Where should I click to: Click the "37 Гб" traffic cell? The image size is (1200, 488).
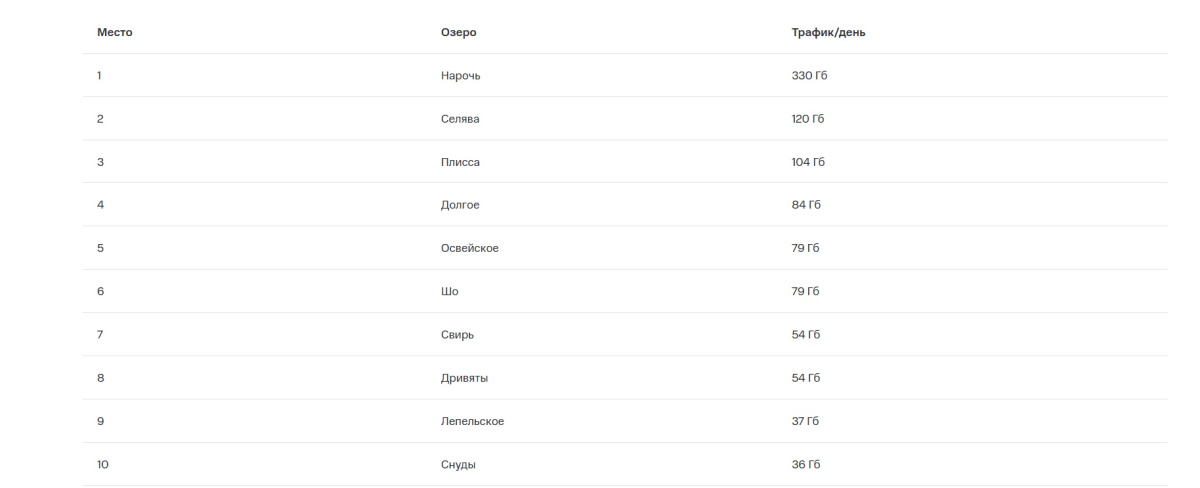click(805, 421)
